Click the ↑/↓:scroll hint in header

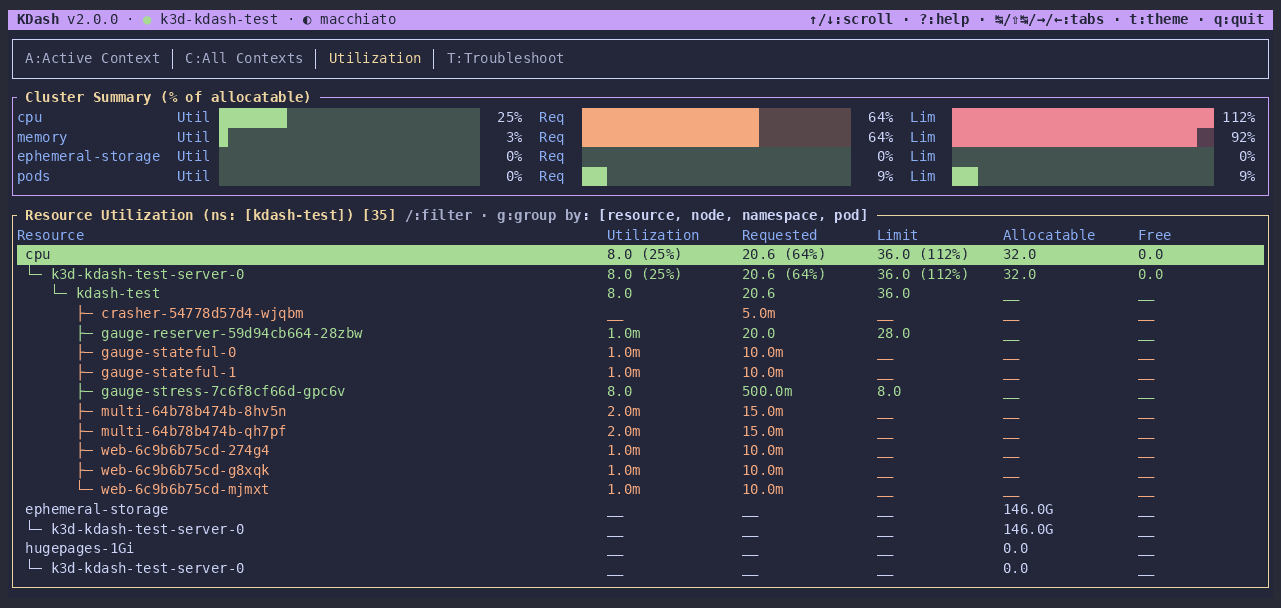851,19
